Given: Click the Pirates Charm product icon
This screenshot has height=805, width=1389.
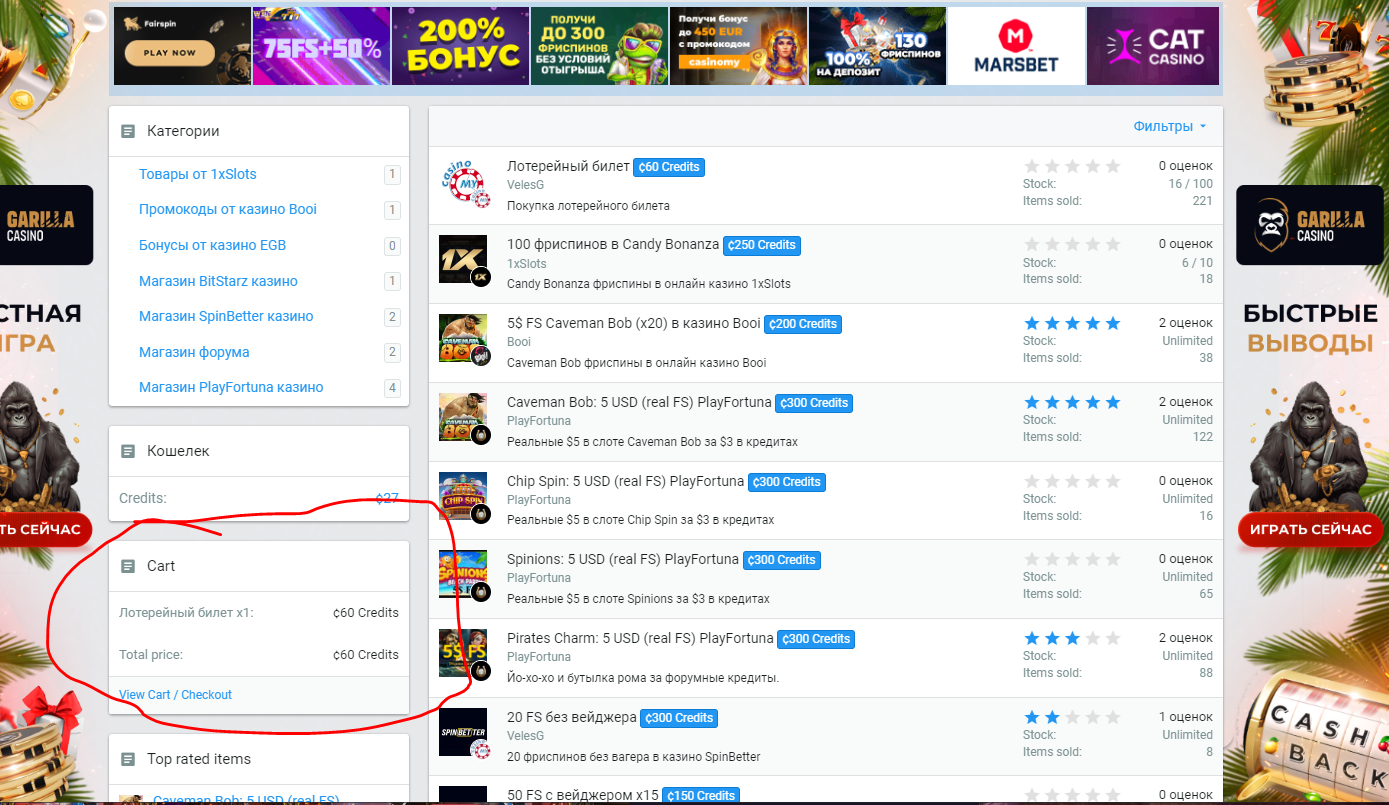Looking at the screenshot, I should 463,654.
